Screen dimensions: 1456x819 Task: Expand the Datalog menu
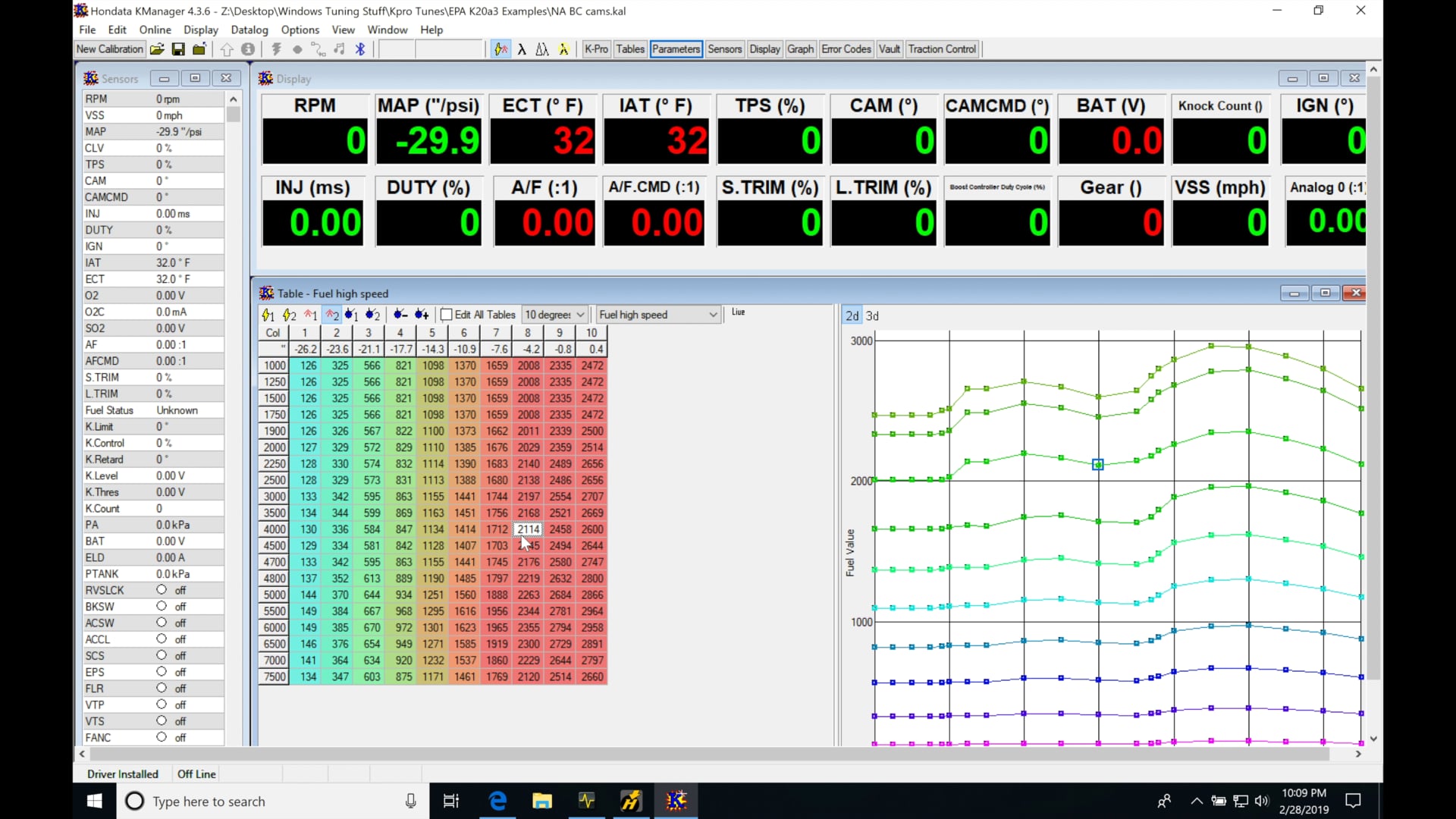coord(249,30)
